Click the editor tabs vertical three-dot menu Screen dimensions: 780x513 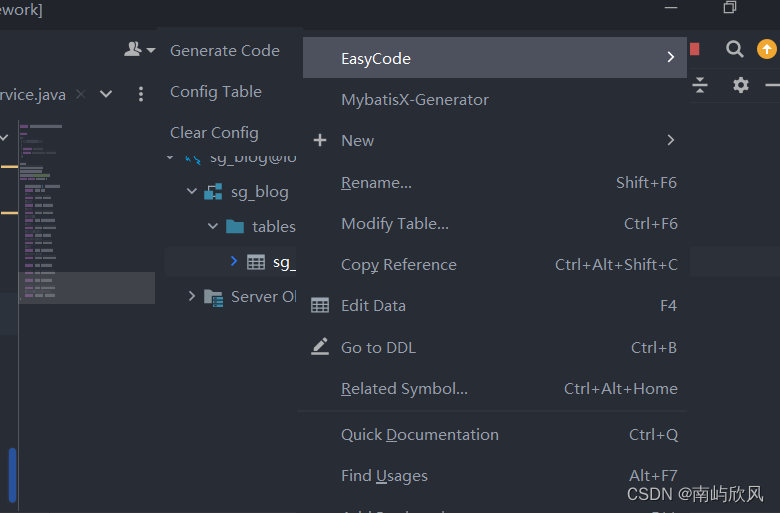(x=141, y=94)
